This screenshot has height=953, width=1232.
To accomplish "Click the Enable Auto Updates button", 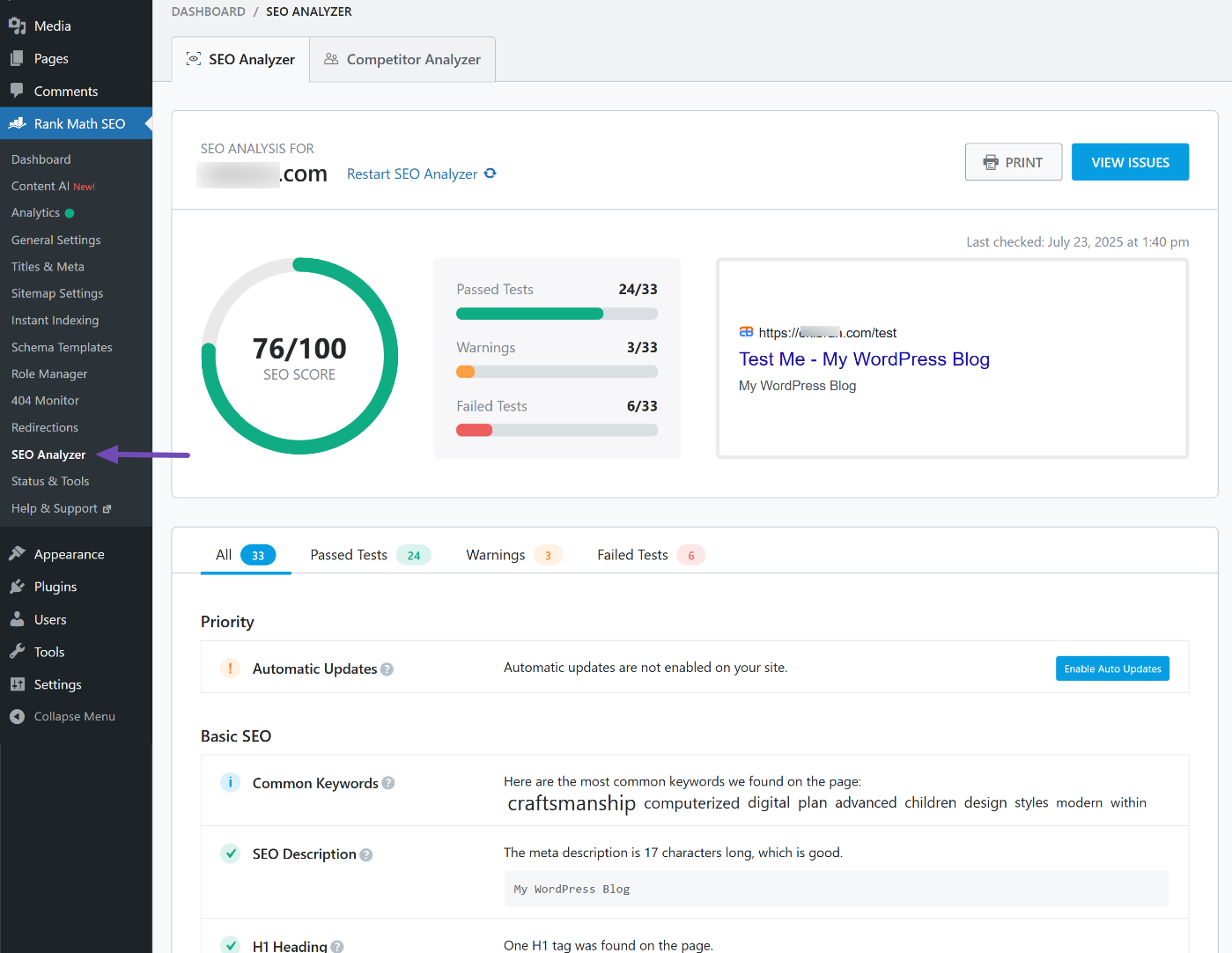I will (1112, 669).
